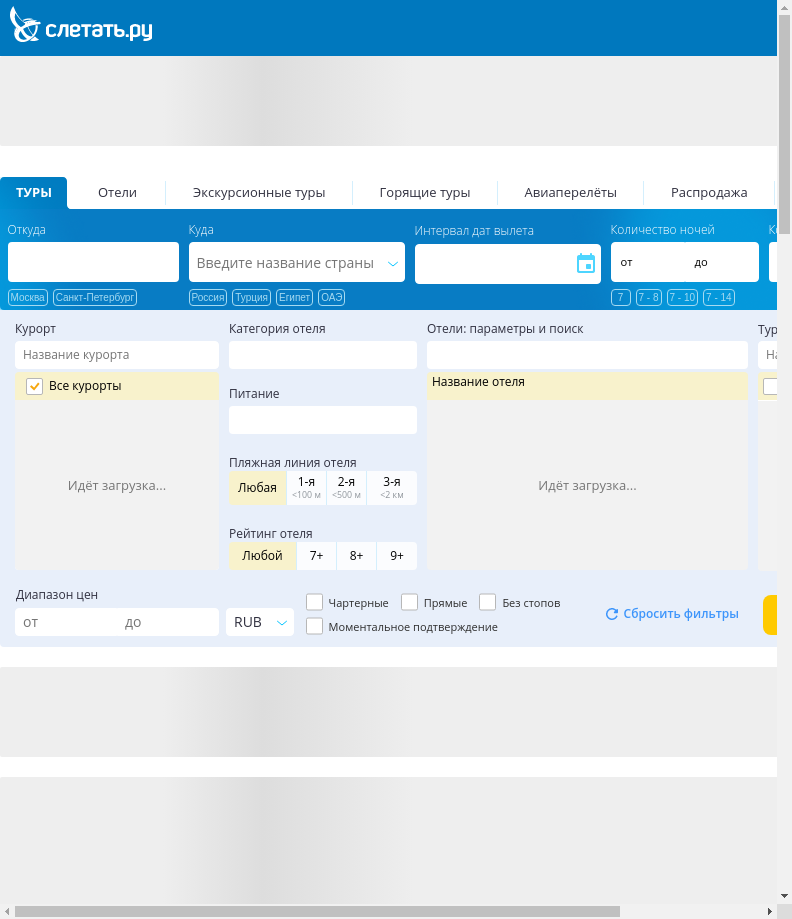Open the departure date calendar icon
This screenshot has width=792, height=919.
(586, 264)
